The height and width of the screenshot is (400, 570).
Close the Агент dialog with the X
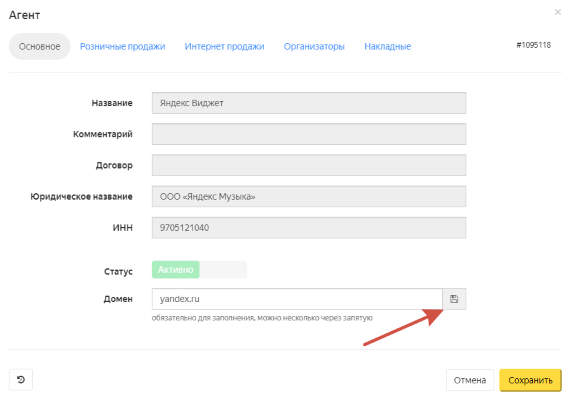tap(558, 12)
